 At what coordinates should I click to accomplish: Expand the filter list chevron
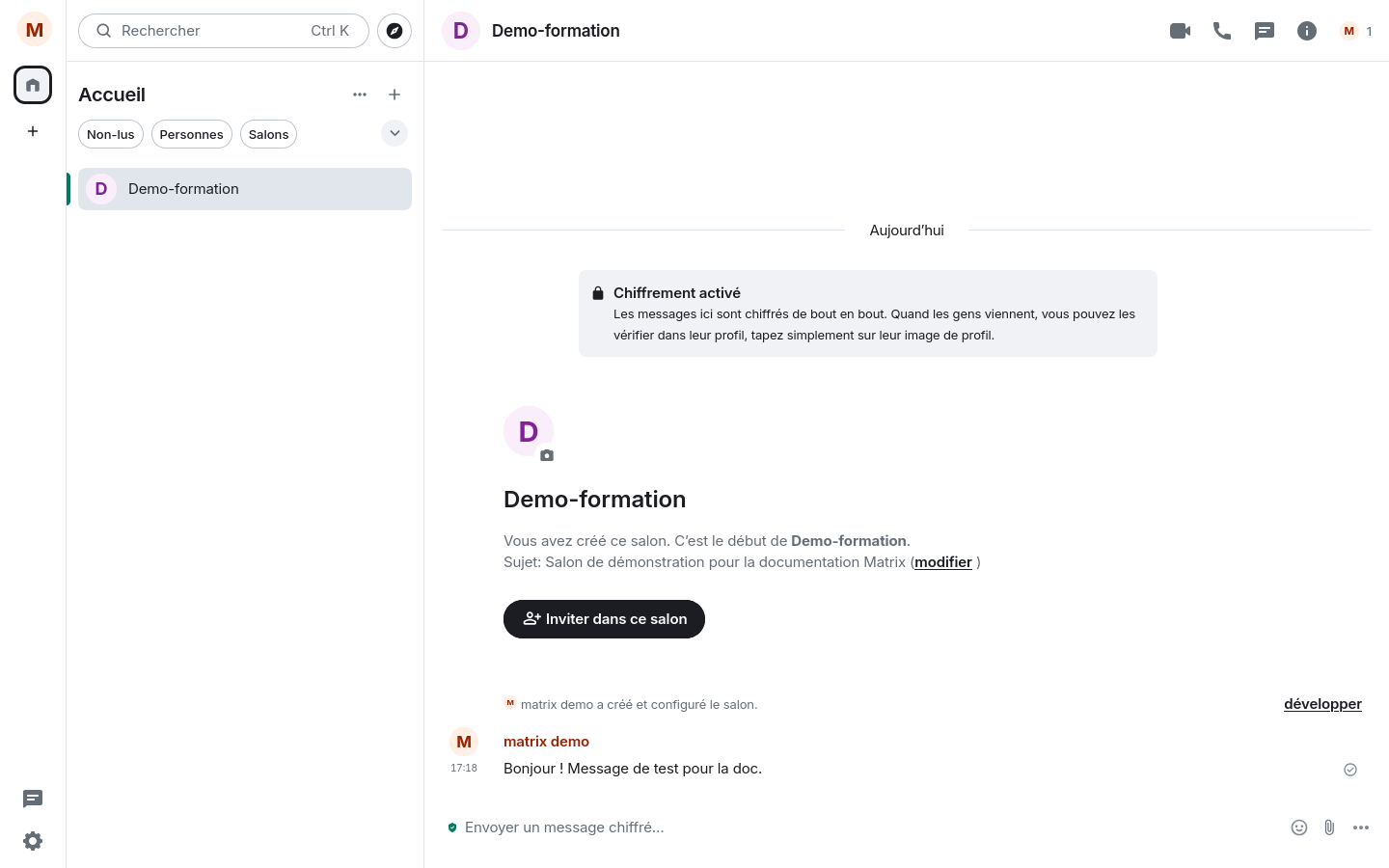click(x=395, y=133)
